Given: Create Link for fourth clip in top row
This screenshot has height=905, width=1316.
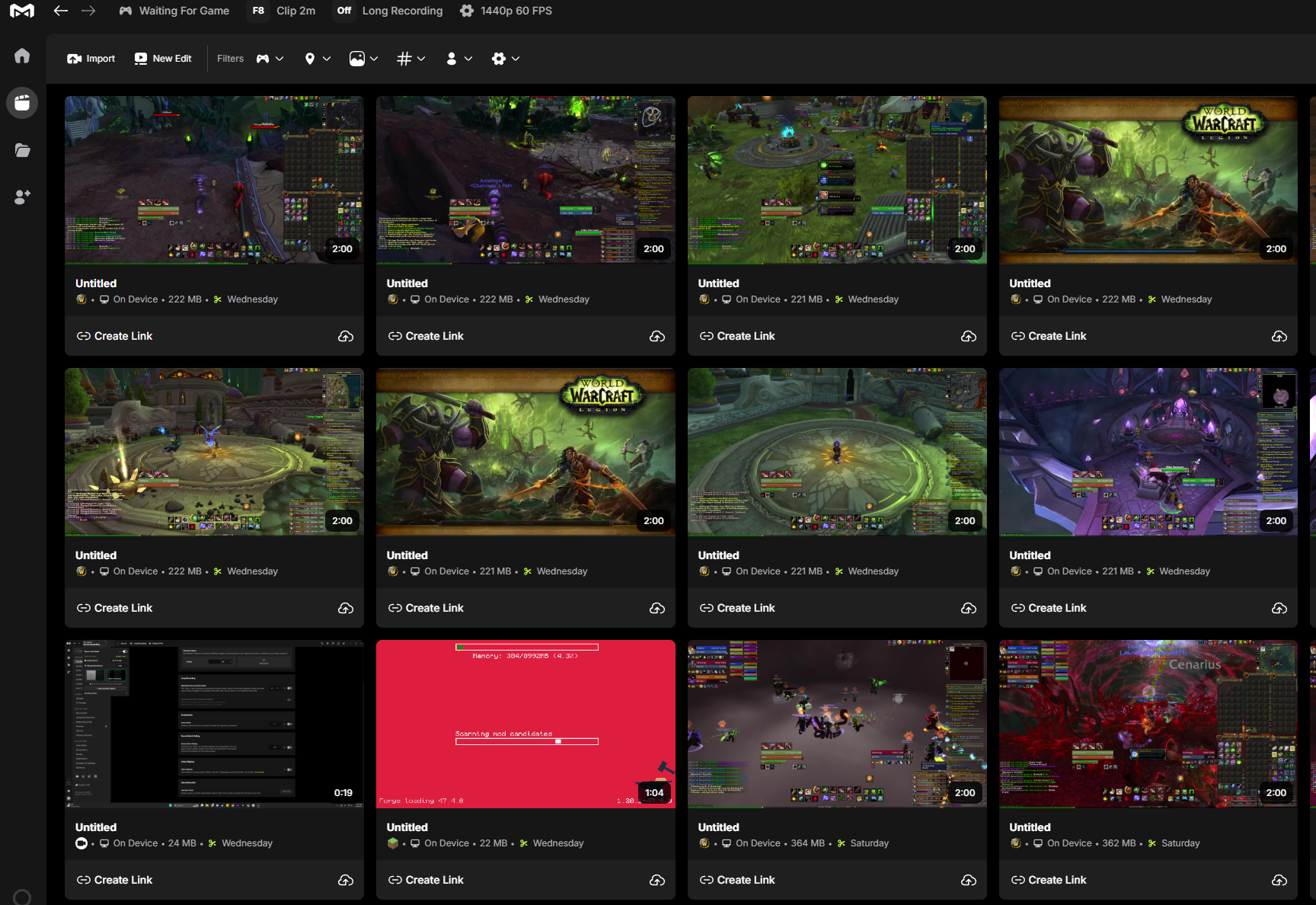Looking at the screenshot, I should tap(1049, 336).
